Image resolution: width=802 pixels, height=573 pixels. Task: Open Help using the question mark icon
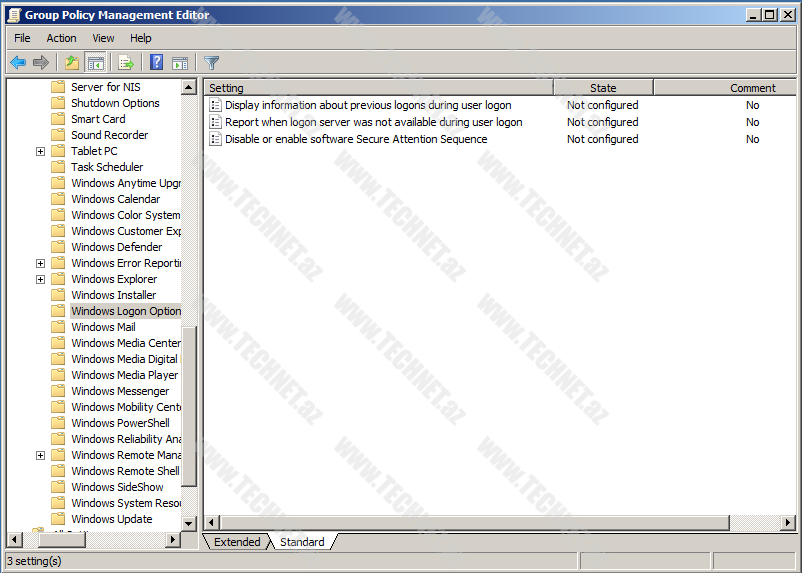157,63
